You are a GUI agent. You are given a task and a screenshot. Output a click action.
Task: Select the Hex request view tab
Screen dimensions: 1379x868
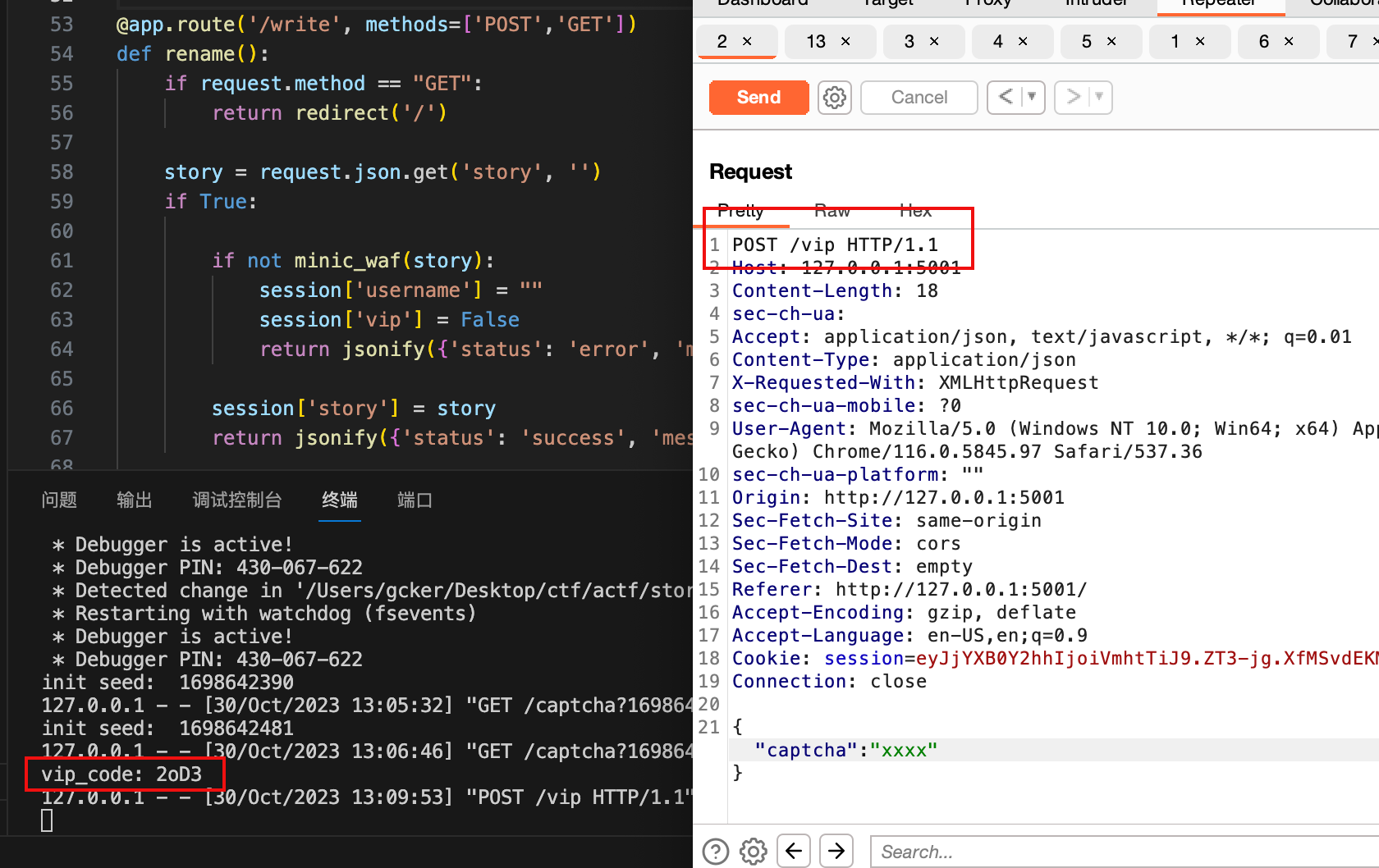[x=915, y=211]
